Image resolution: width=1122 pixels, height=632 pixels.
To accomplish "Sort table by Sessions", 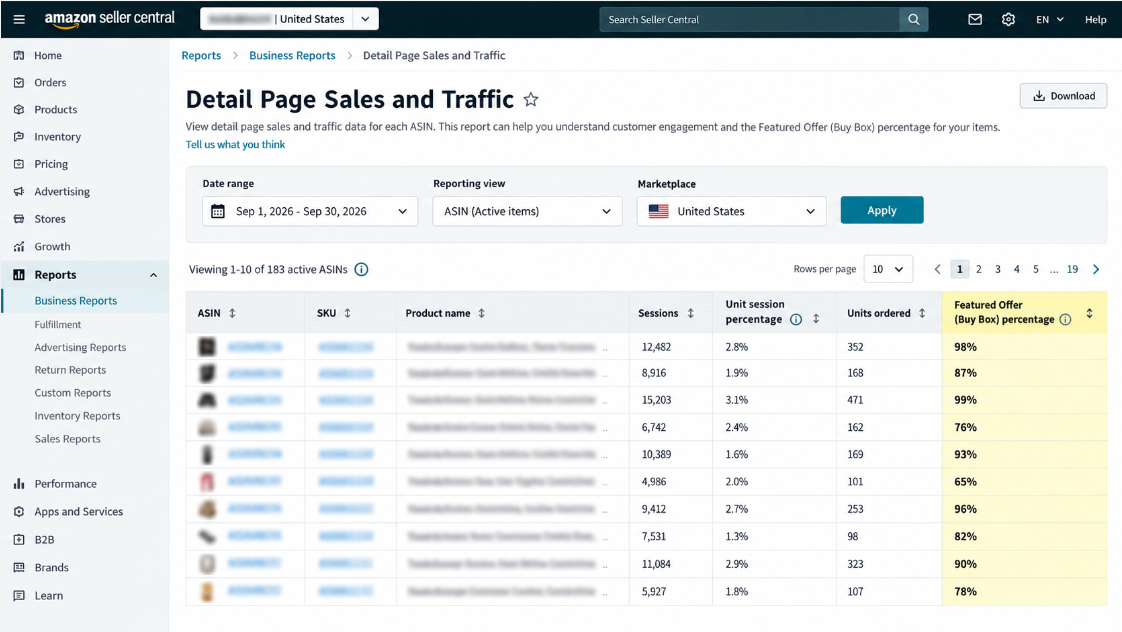I will click(691, 313).
